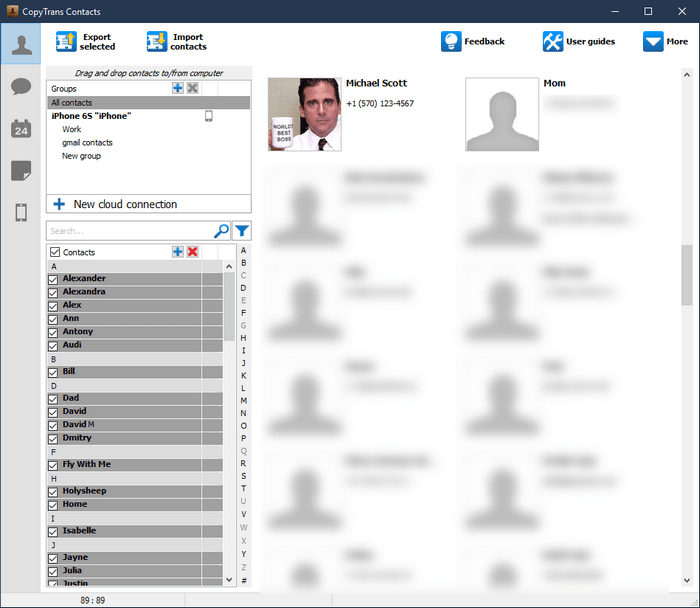The height and width of the screenshot is (608, 700).
Task: Add a new contact with plus icon
Action: click(178, 252)
